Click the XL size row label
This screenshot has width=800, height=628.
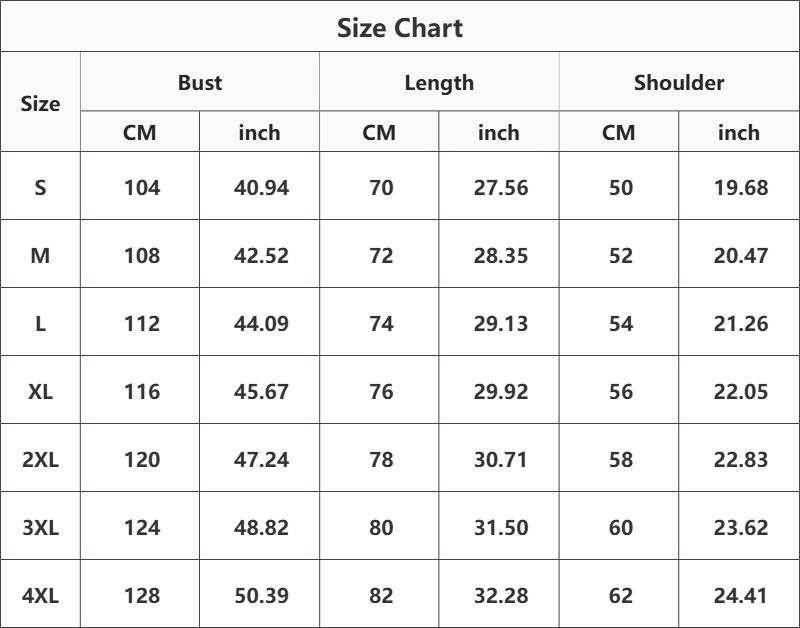(40, 391)
